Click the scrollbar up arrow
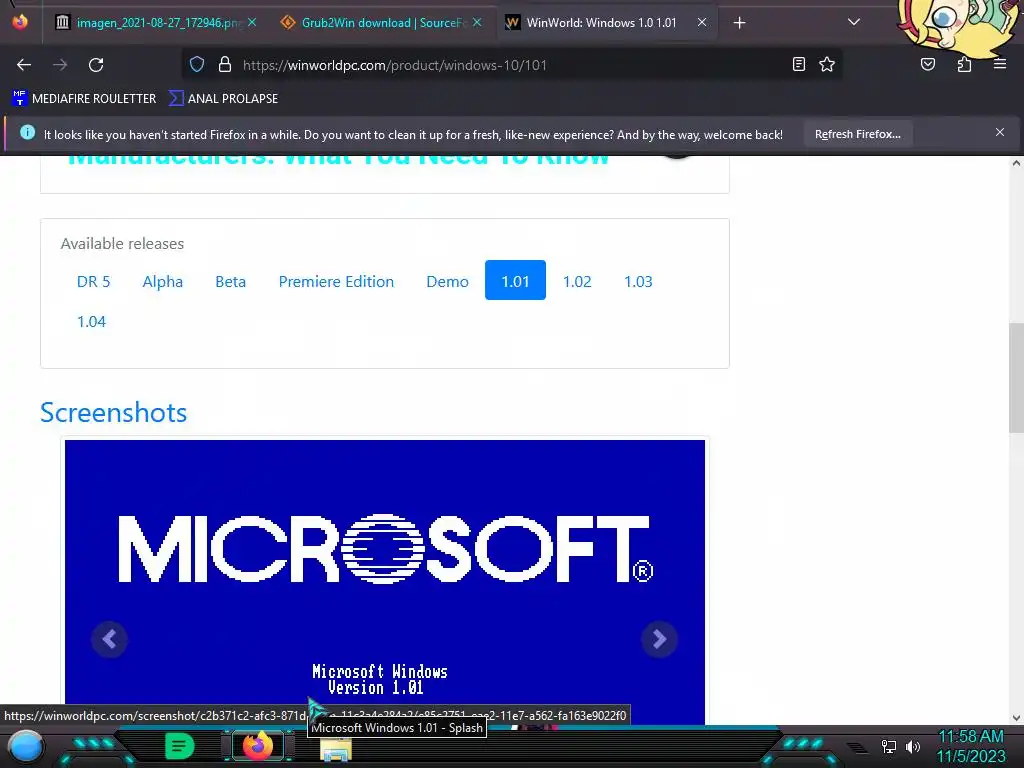 tap(1016, 163)
